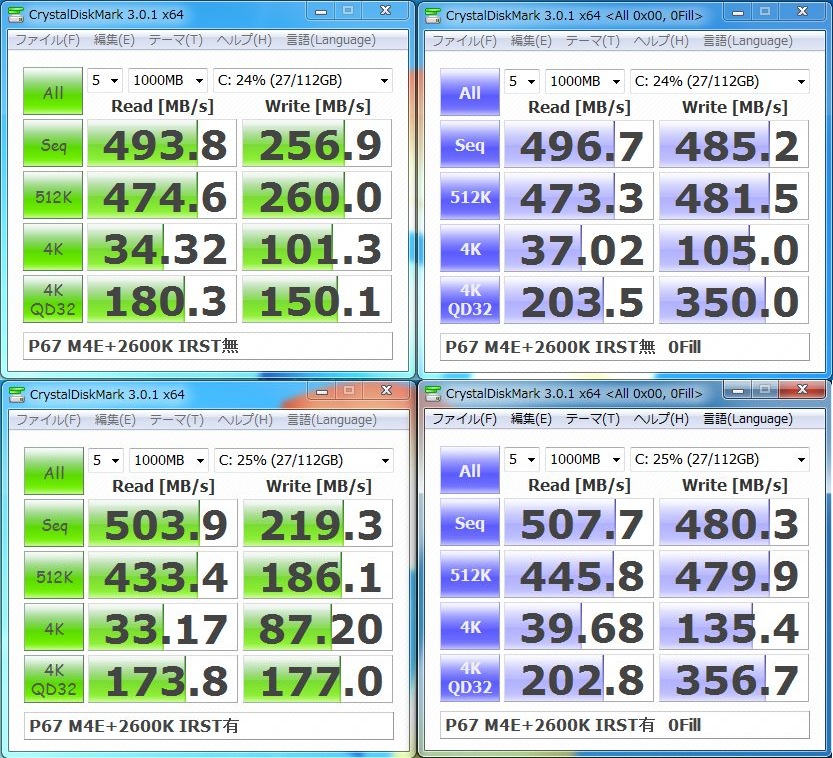The image size is (833, 758).
Task: Run the All benchmark in the bottom-left green window
Action: tap(54, 472)
